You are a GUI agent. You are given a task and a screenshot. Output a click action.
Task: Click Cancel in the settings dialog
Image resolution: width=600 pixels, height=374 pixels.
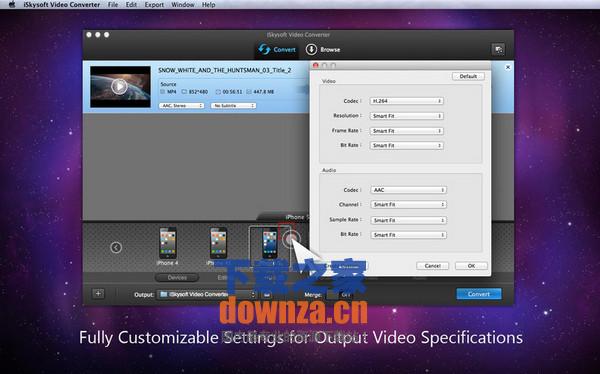[432, 266]
